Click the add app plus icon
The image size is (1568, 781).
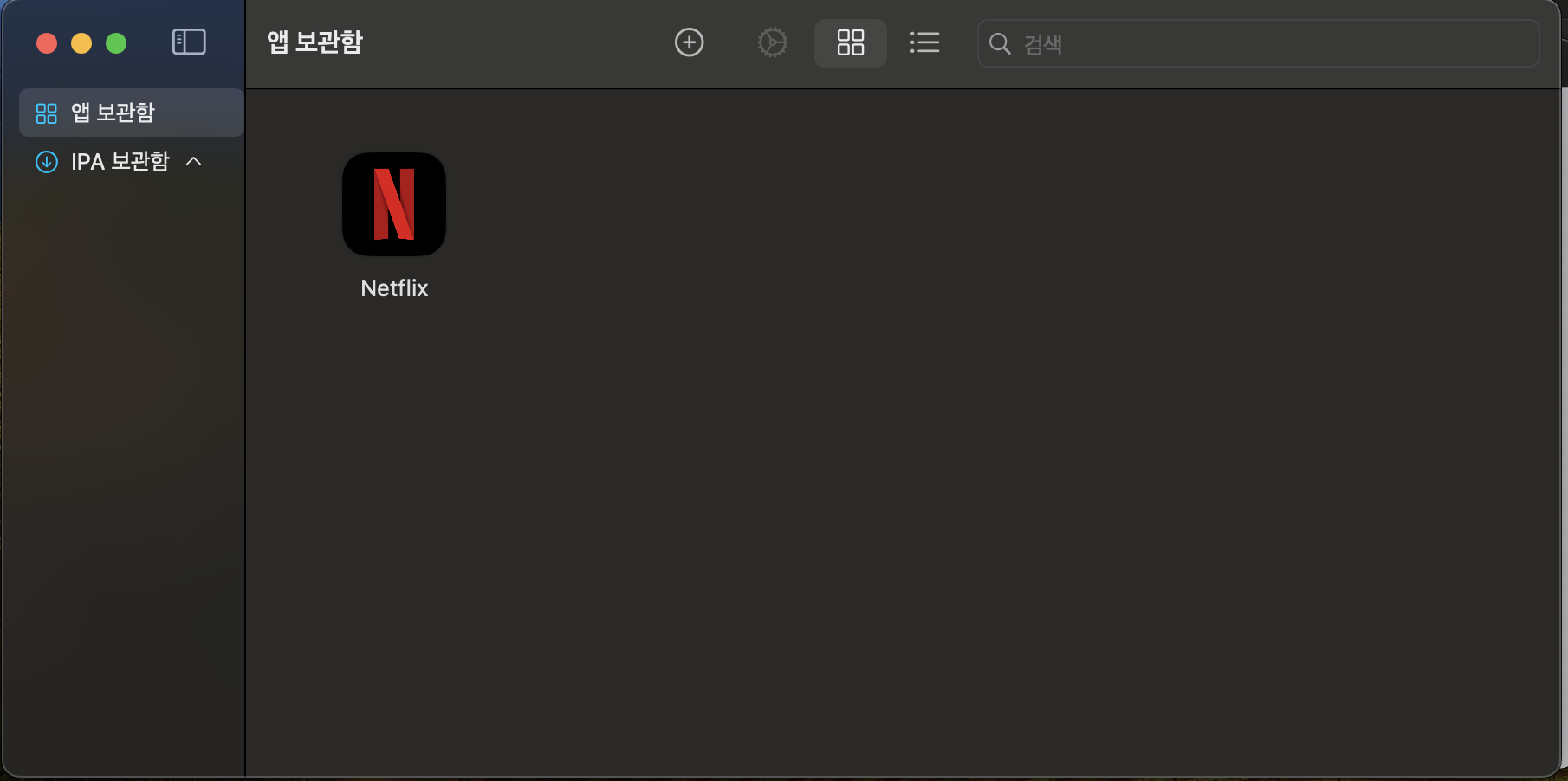click(x=690, y=42)
